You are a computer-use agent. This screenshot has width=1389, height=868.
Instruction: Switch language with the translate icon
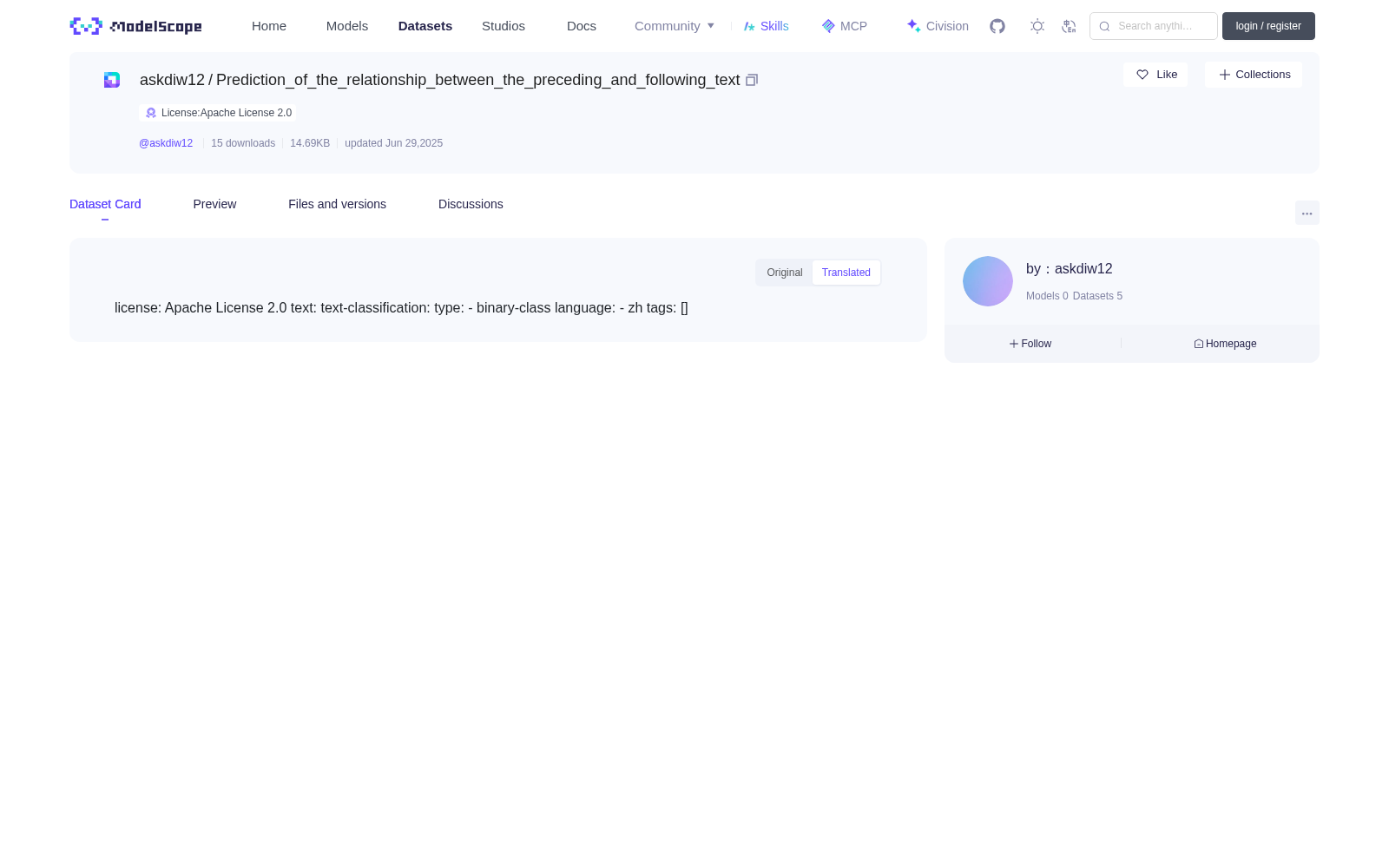tap(1069, 26)
